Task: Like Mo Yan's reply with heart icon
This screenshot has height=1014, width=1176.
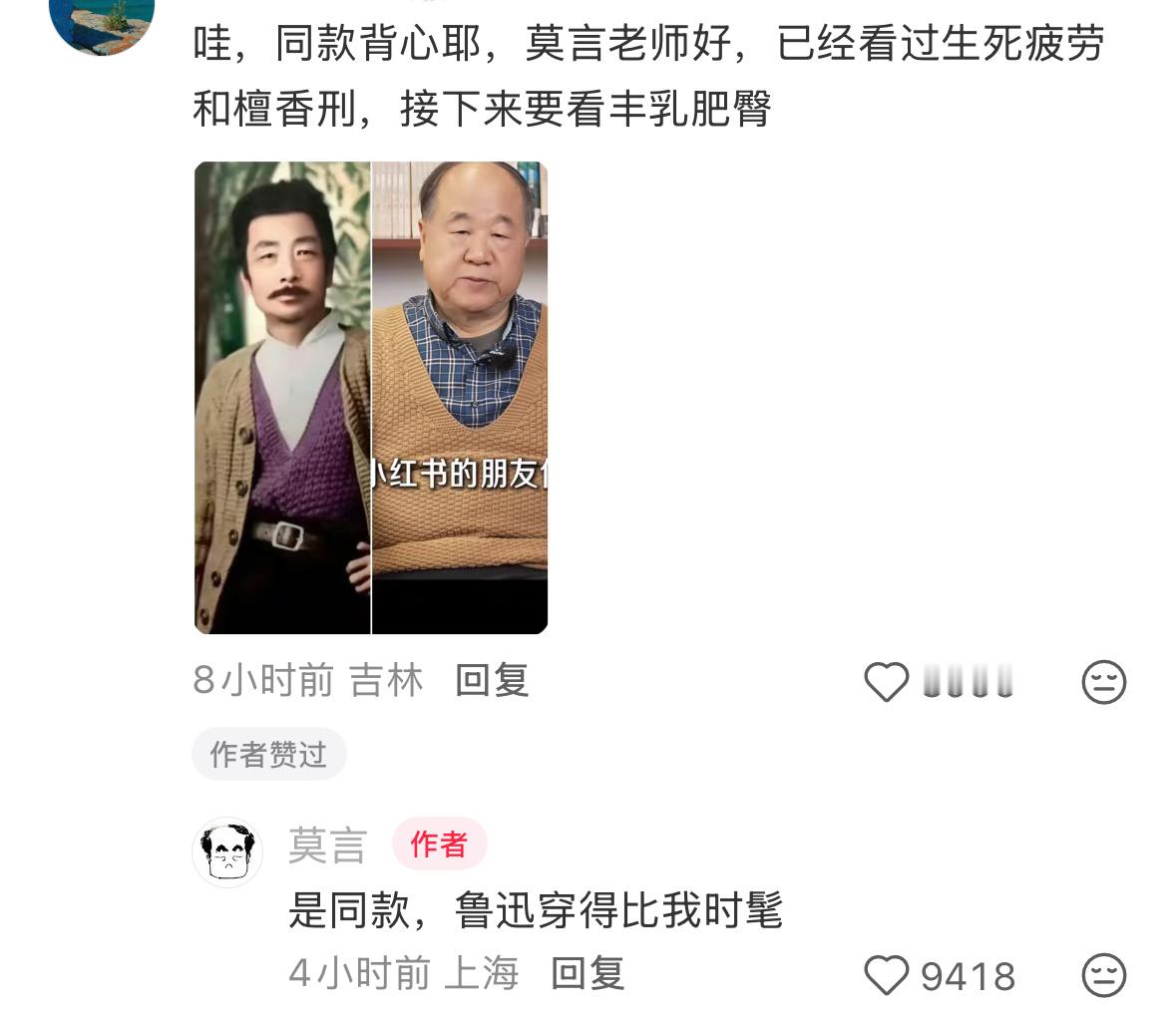Action: tap(887, 975)
